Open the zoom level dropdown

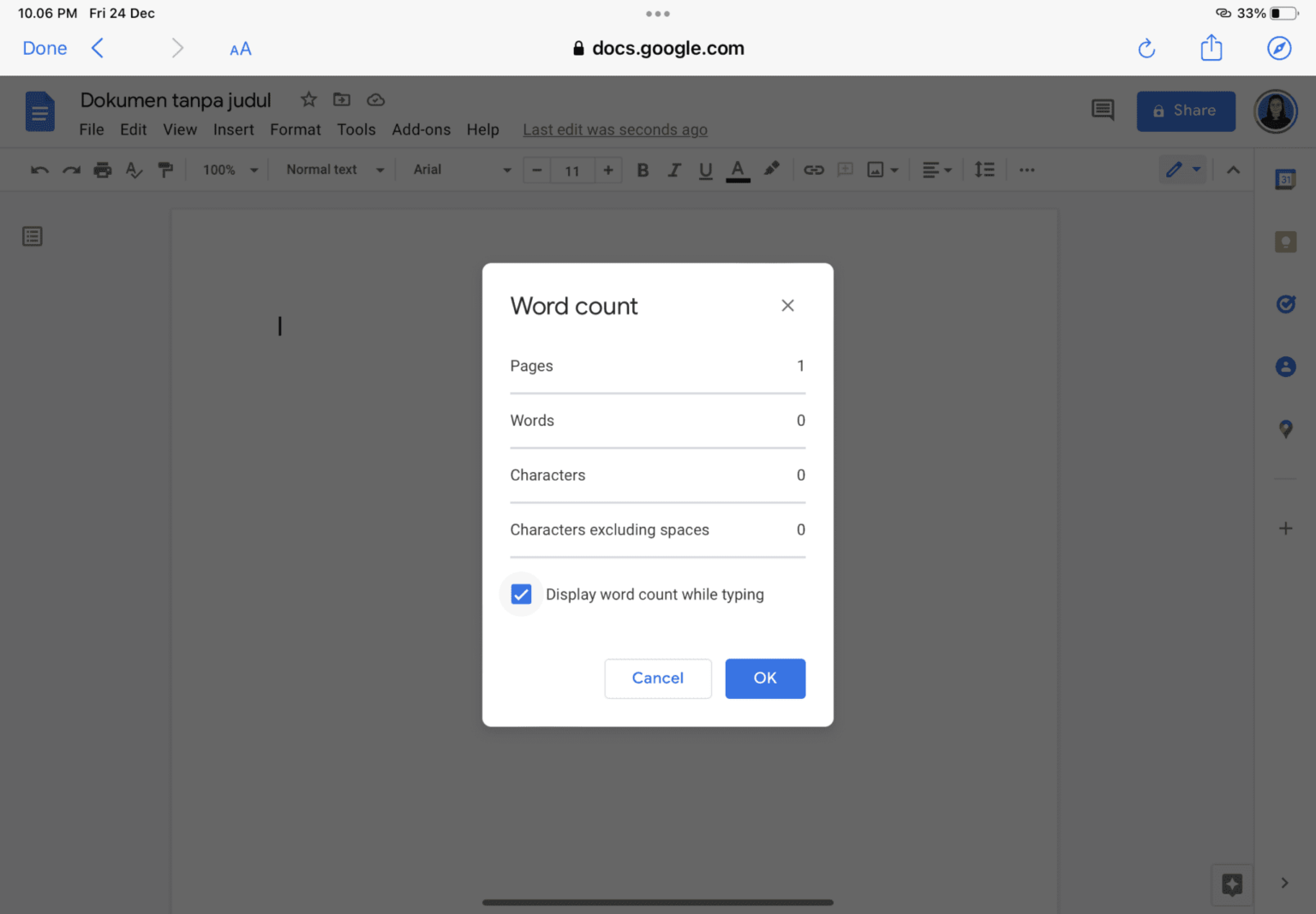pos(228,170)
